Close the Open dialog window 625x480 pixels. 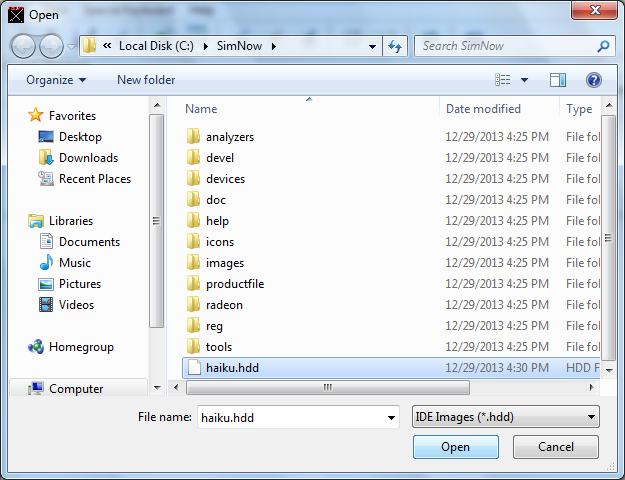coord(595,10)
